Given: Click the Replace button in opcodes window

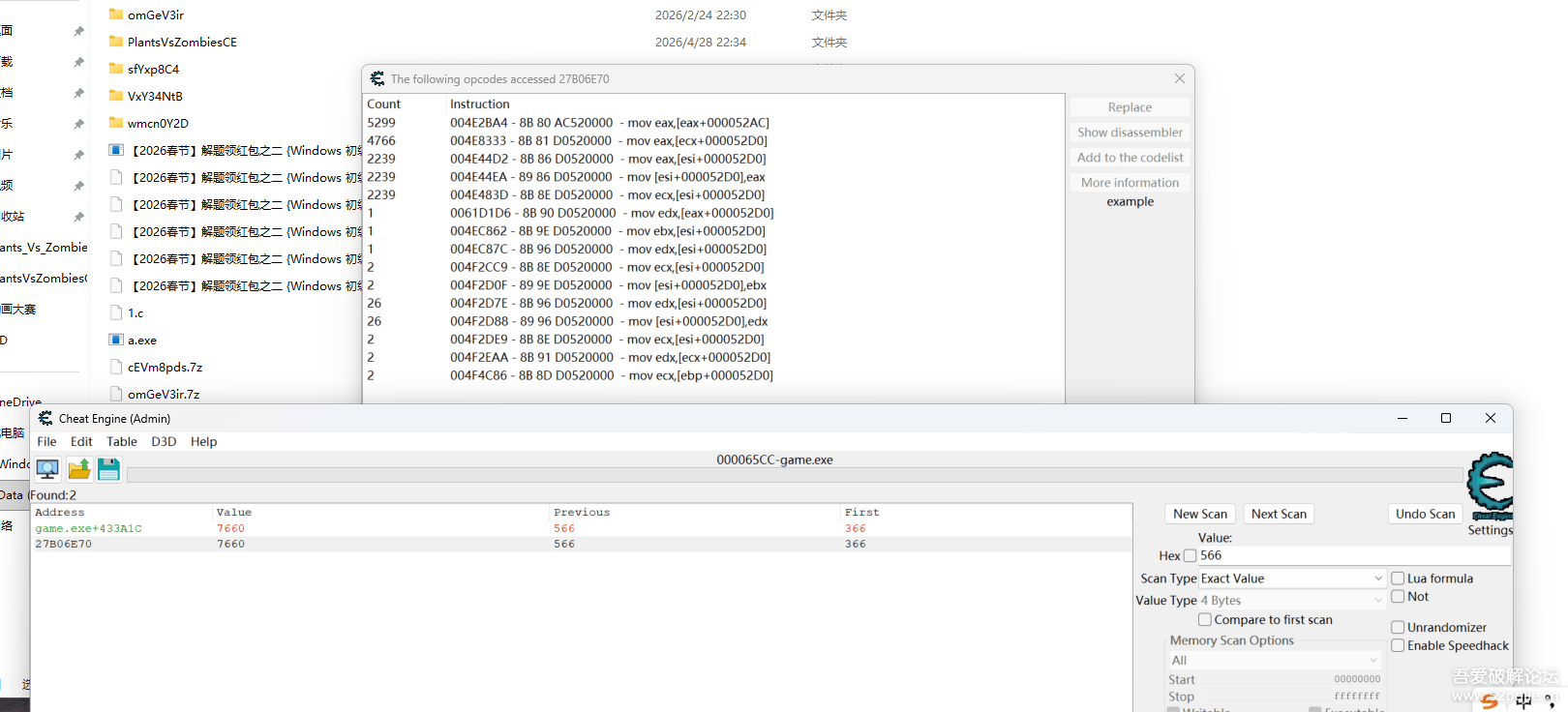Looking at the screenshot, I should coord(1130,107).
